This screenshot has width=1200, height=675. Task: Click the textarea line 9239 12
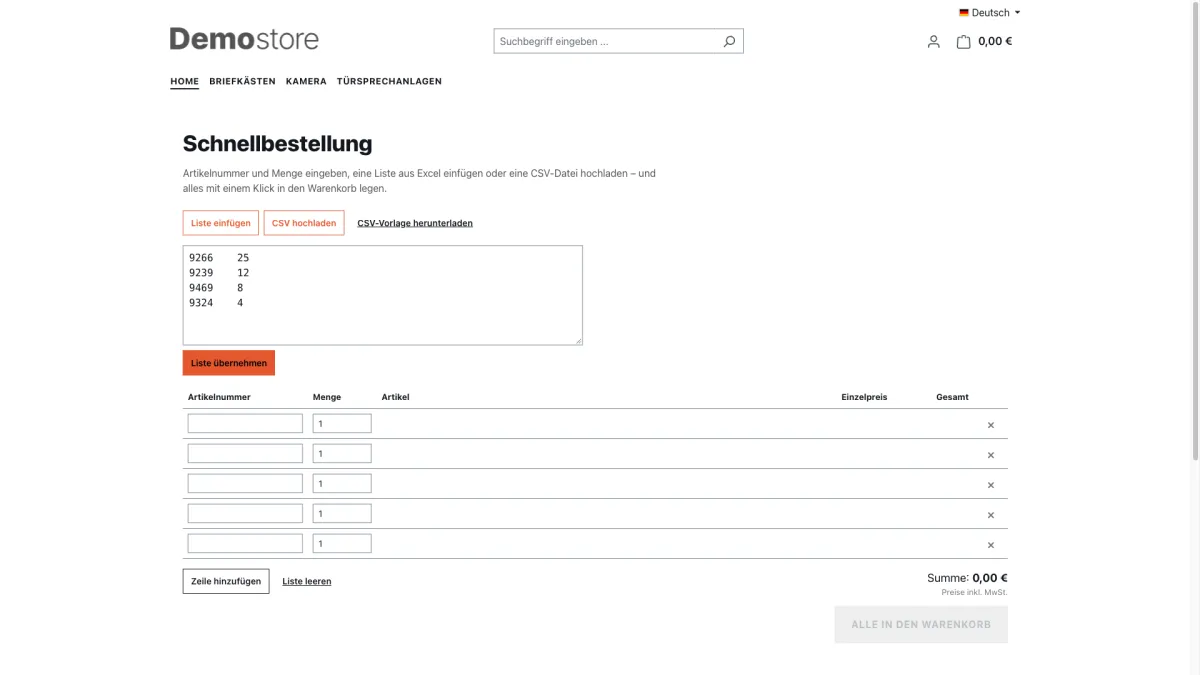tap(219, 273)
